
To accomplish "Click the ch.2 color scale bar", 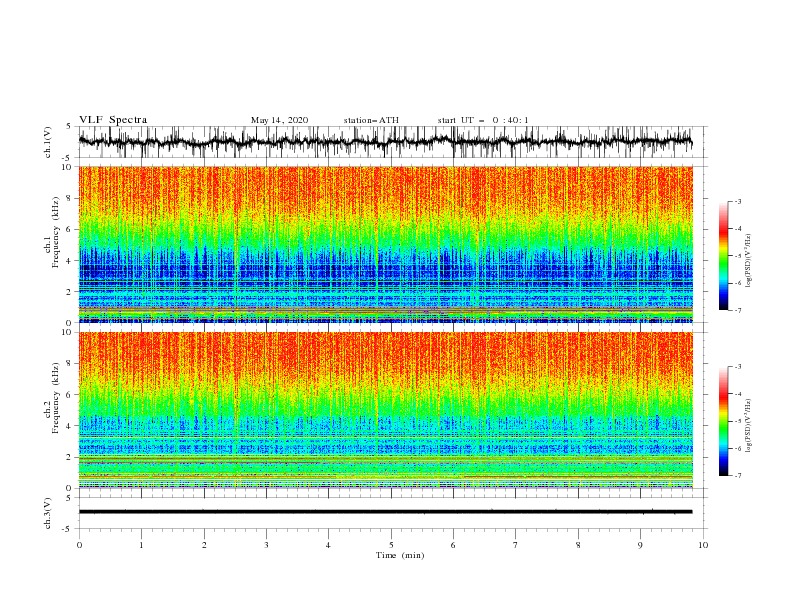I will click(723, 421).
